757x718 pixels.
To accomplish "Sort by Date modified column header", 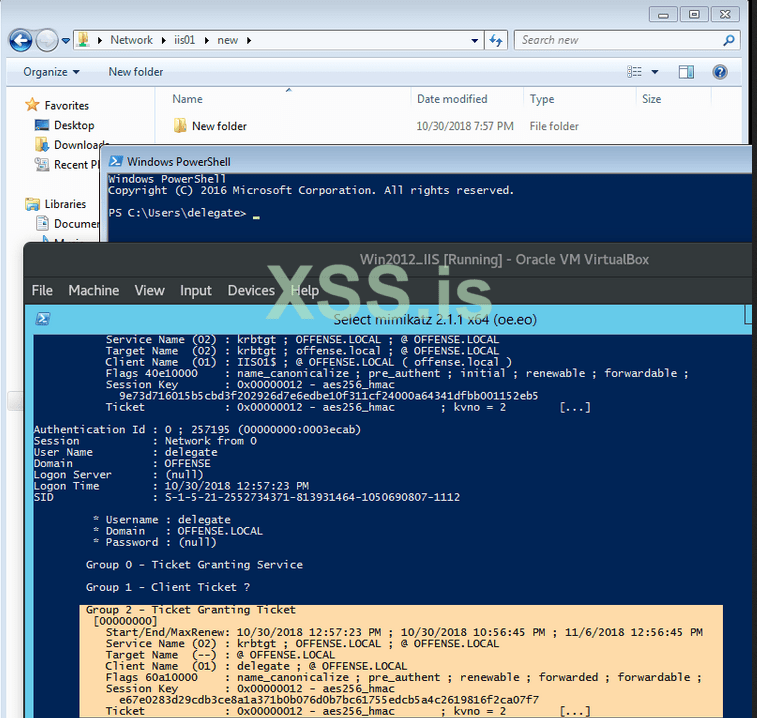I will (x=452, y=99).
